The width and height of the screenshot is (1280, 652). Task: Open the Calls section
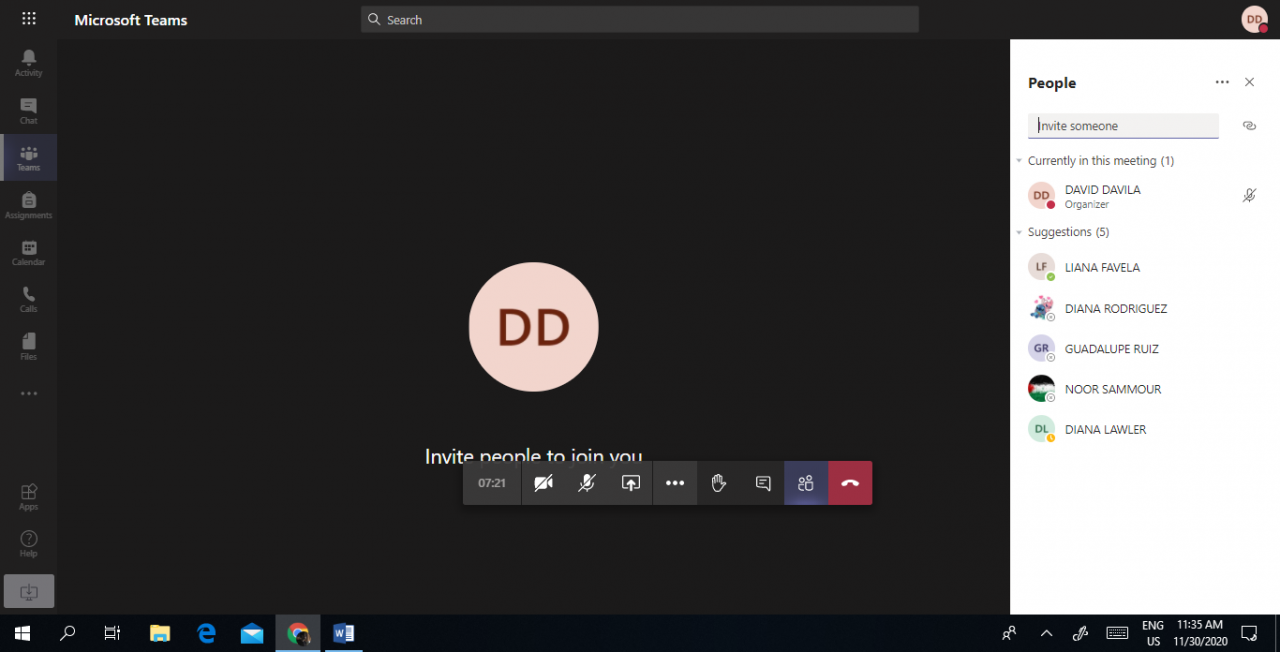tap(28, 299)
